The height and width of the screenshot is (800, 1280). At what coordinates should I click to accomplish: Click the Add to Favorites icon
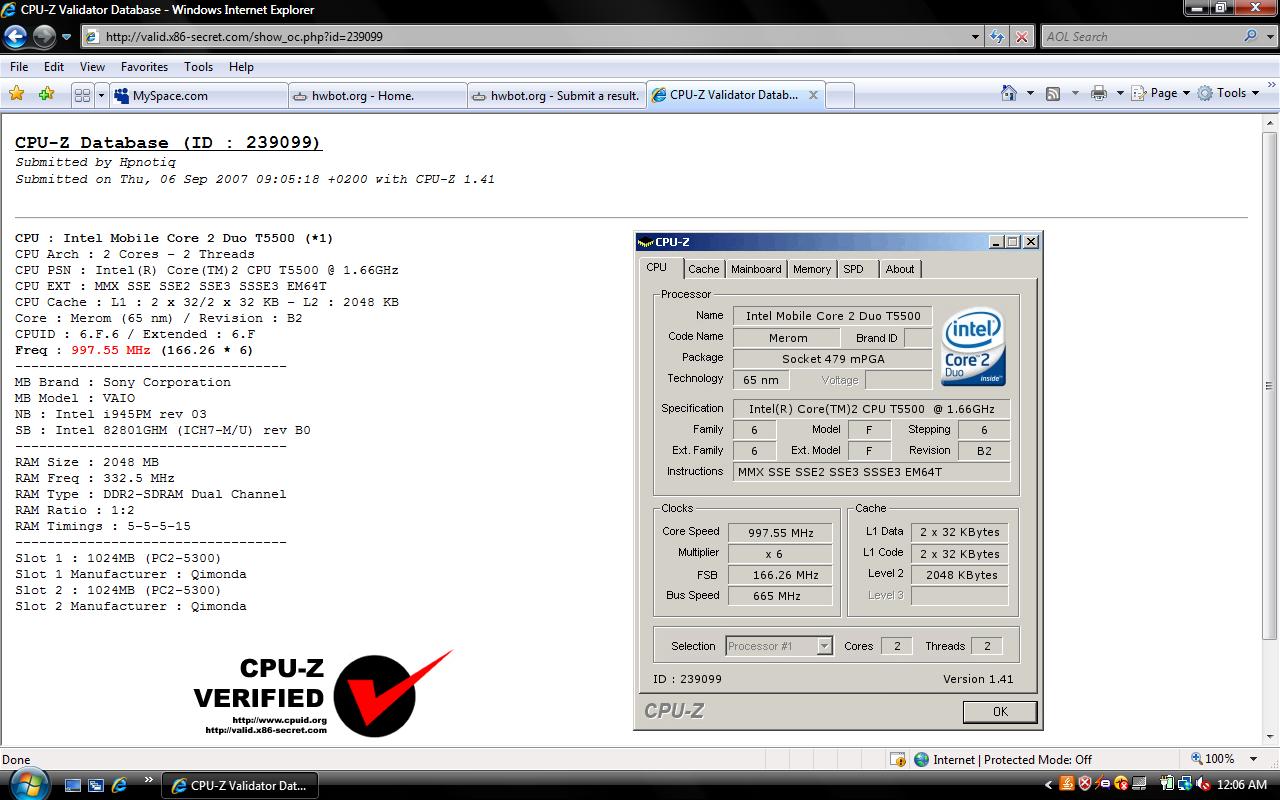click(46, 94)
